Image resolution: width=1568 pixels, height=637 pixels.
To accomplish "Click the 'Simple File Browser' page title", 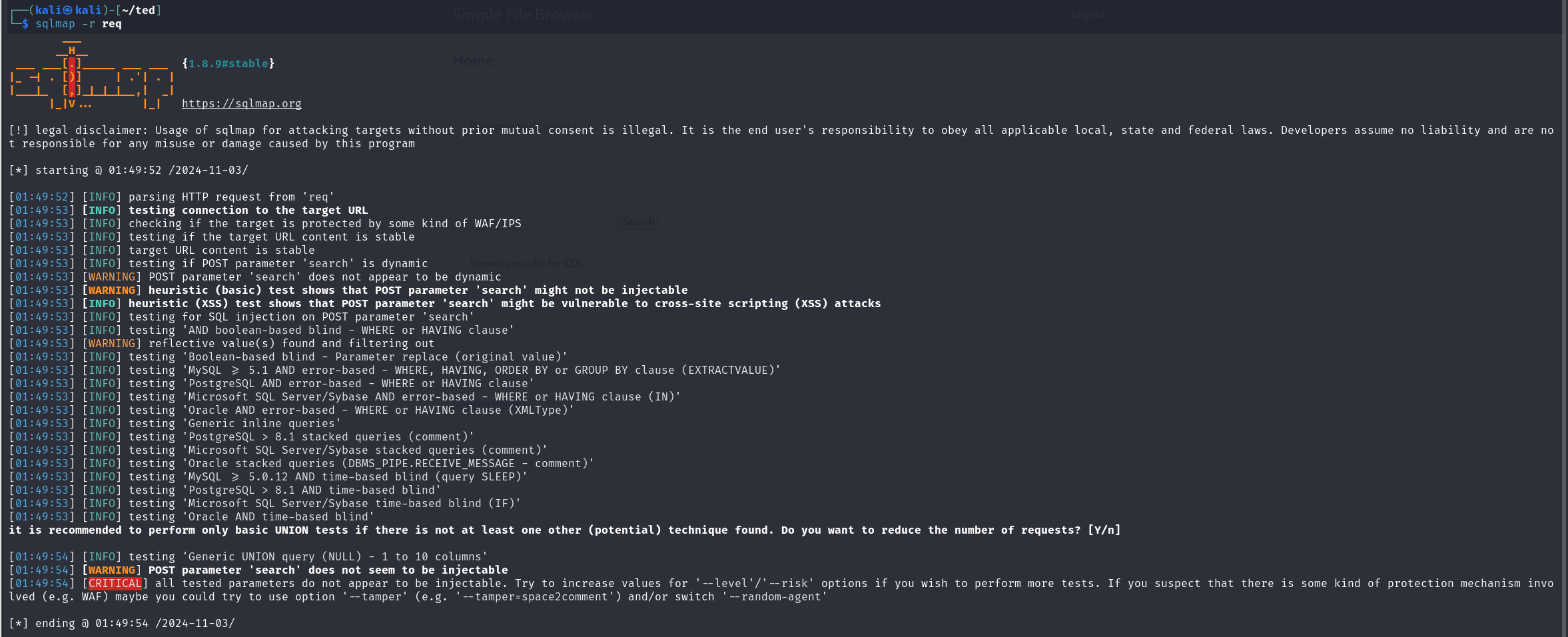I will (x=524, y=15).
